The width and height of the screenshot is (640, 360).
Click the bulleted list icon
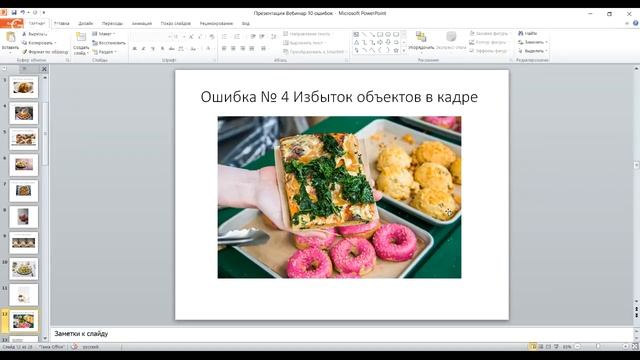click(224, 37)
